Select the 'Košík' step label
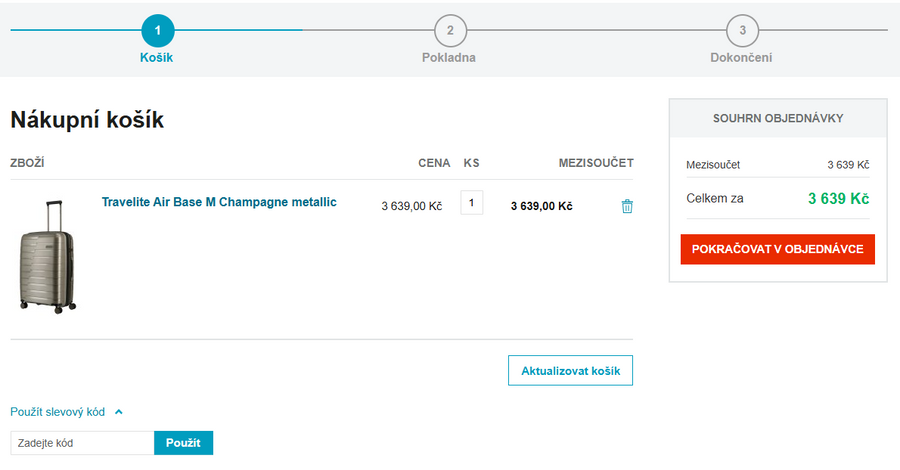This screenshot has width=900, height=470. tap(157, 57)
